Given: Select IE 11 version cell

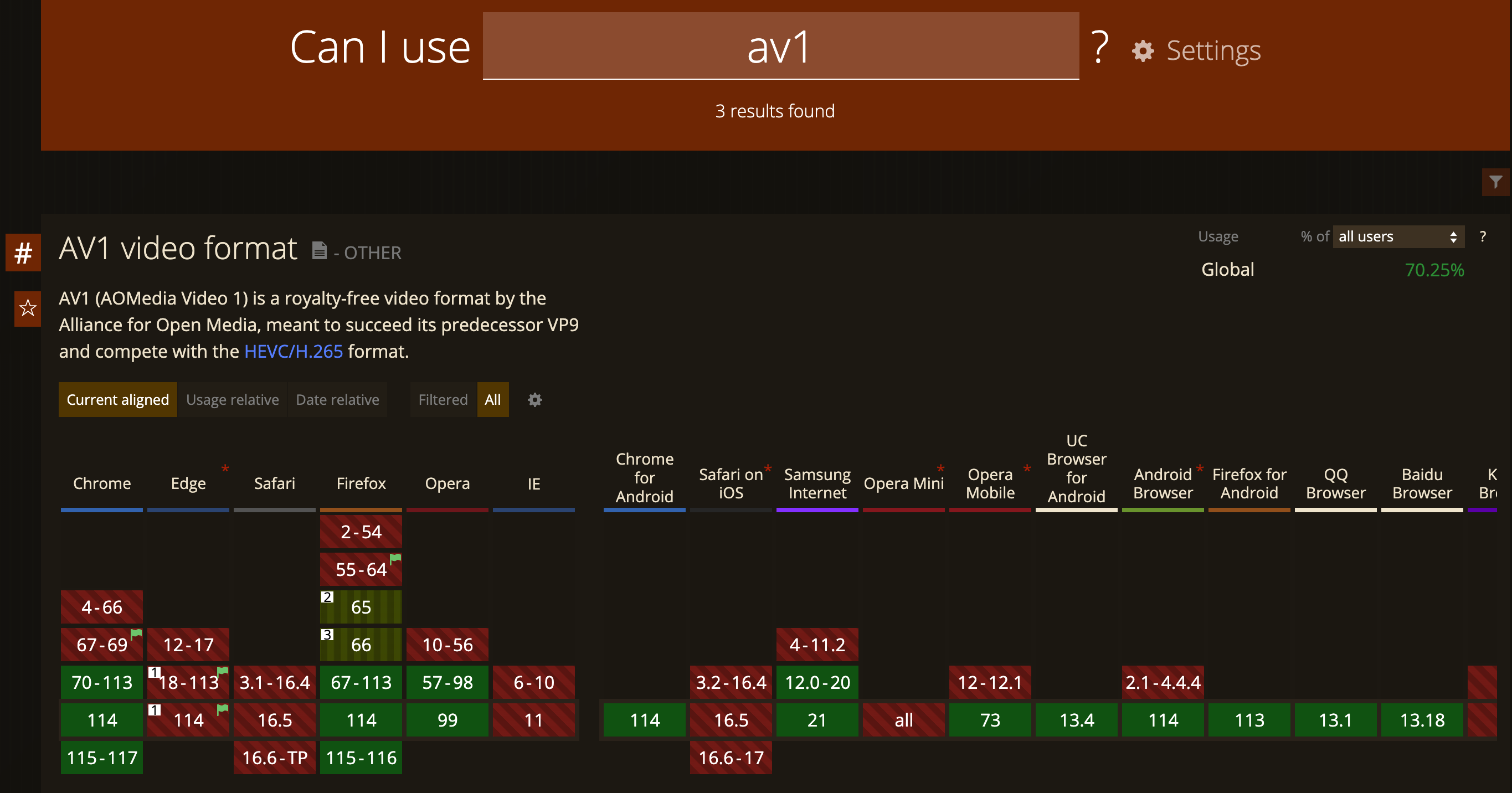Looking at the screenshot, I should [x=533, y=720].
